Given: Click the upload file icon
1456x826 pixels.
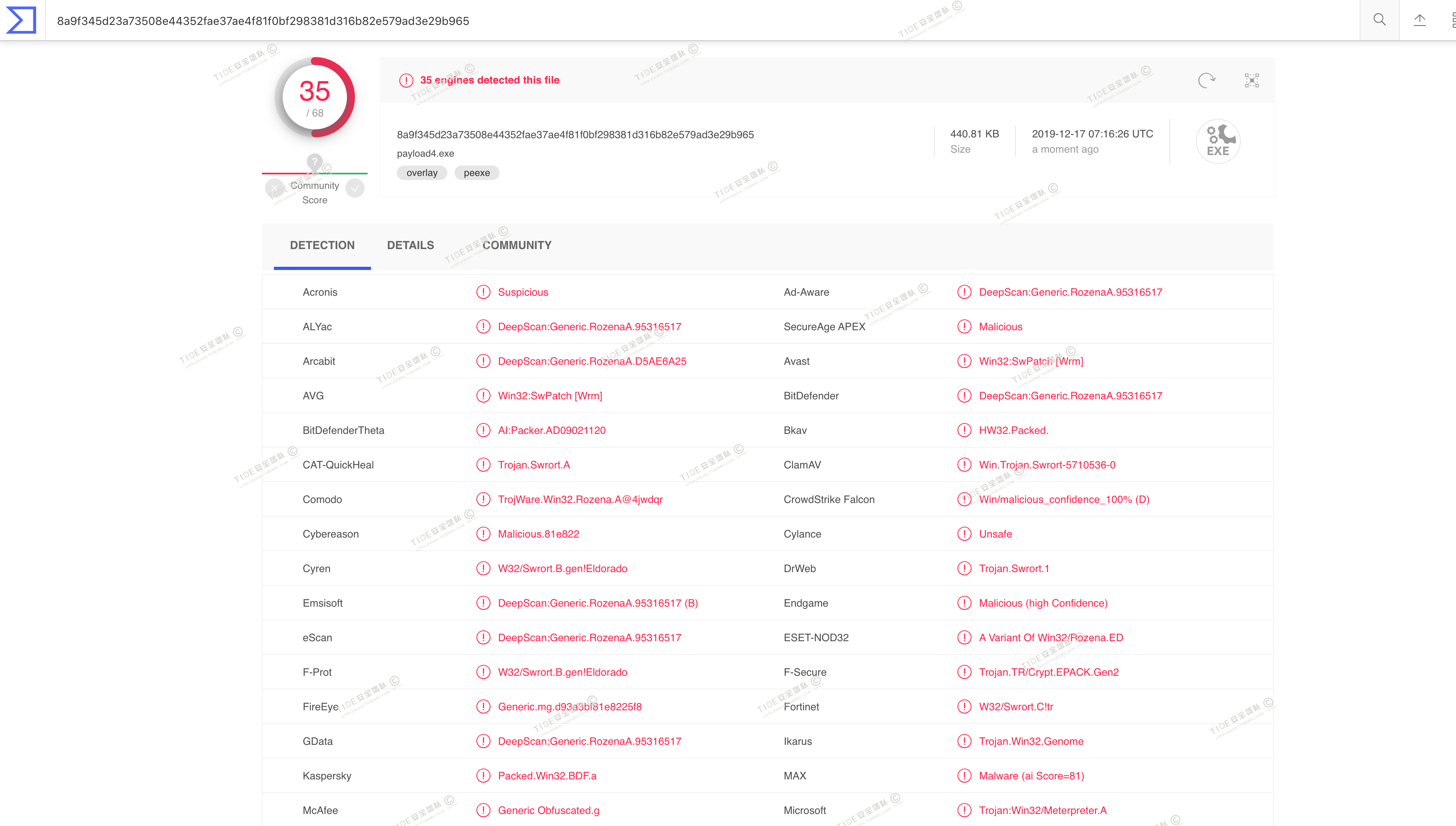Looking at the screenshot, I should click(1419, 20).
